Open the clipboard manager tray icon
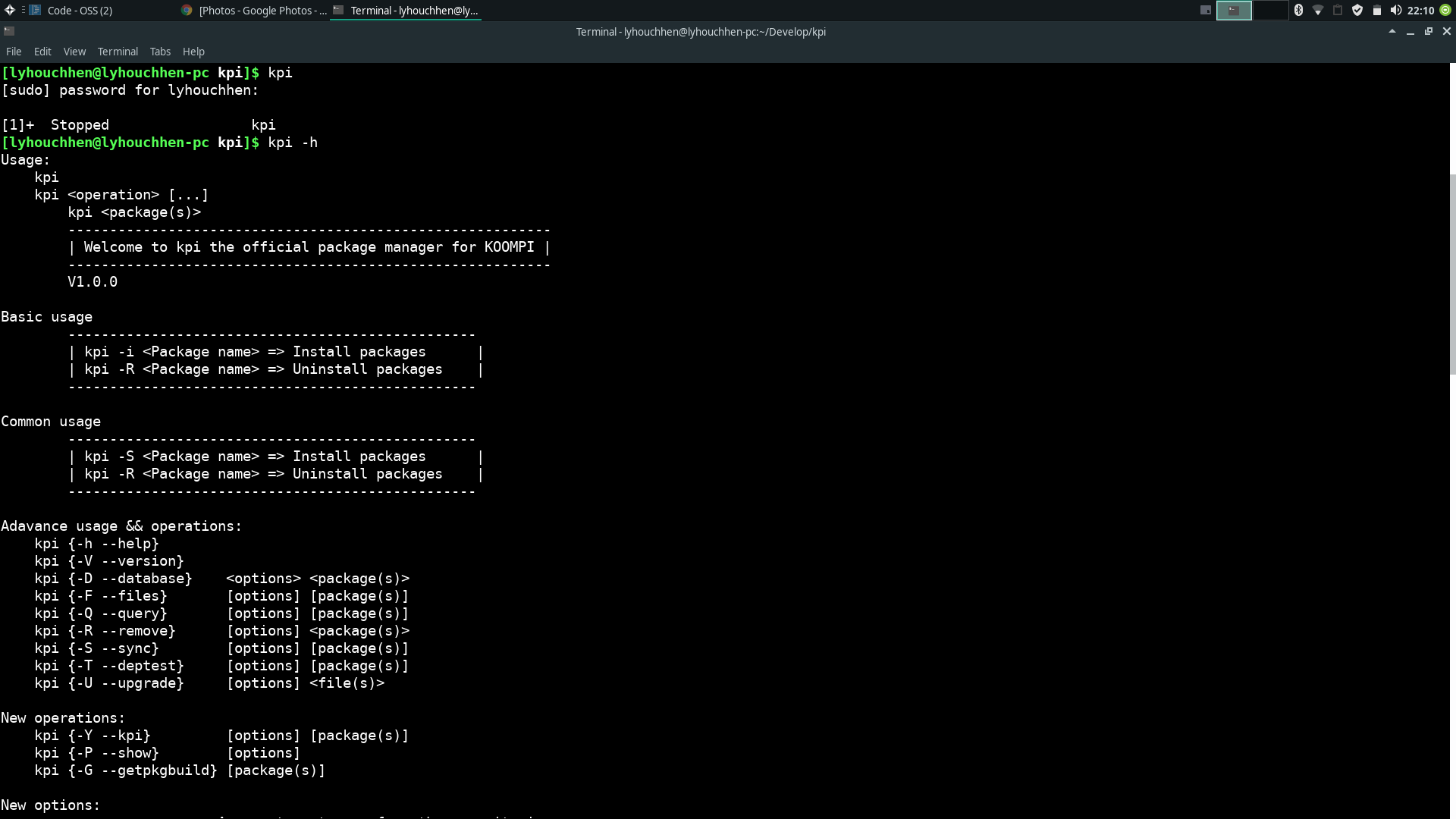1456x819 pixels. click(x=1338, y=10)
